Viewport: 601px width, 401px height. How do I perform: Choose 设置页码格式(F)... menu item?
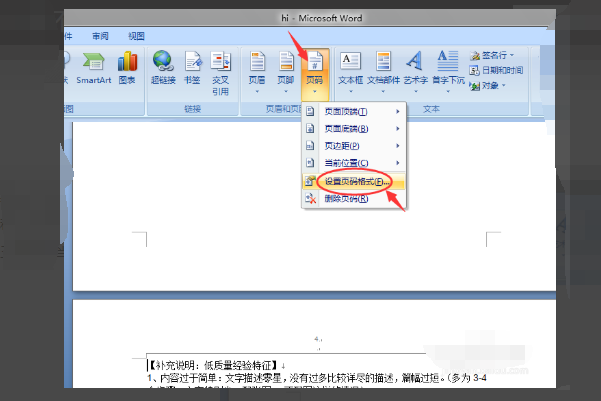354,181
